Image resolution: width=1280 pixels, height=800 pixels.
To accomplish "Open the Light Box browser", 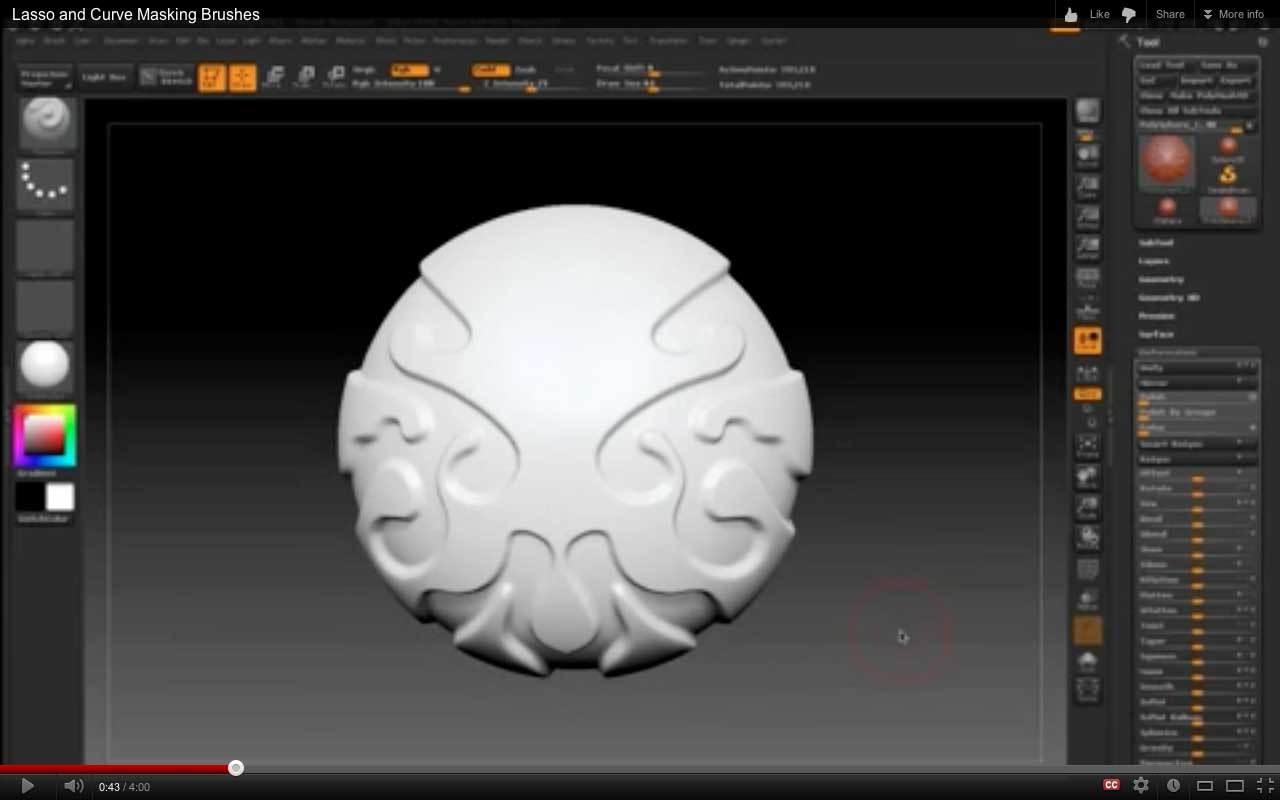I will [x=104, y=77].
